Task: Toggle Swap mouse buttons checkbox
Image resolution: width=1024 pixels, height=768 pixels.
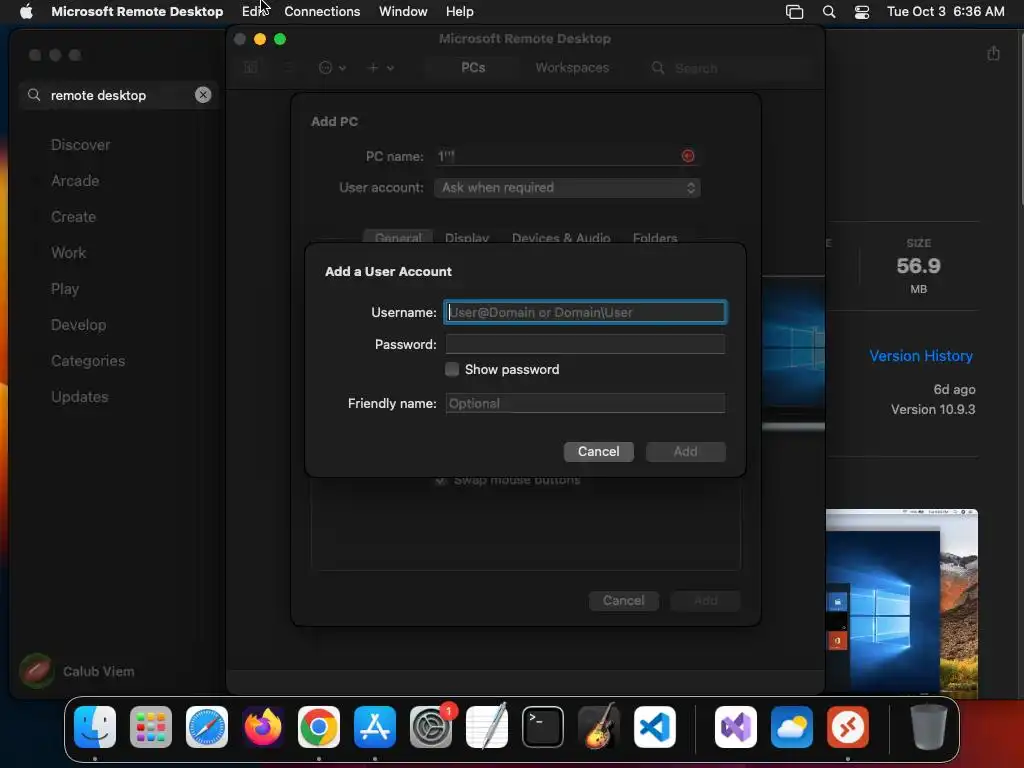Action: coord(441,480)
